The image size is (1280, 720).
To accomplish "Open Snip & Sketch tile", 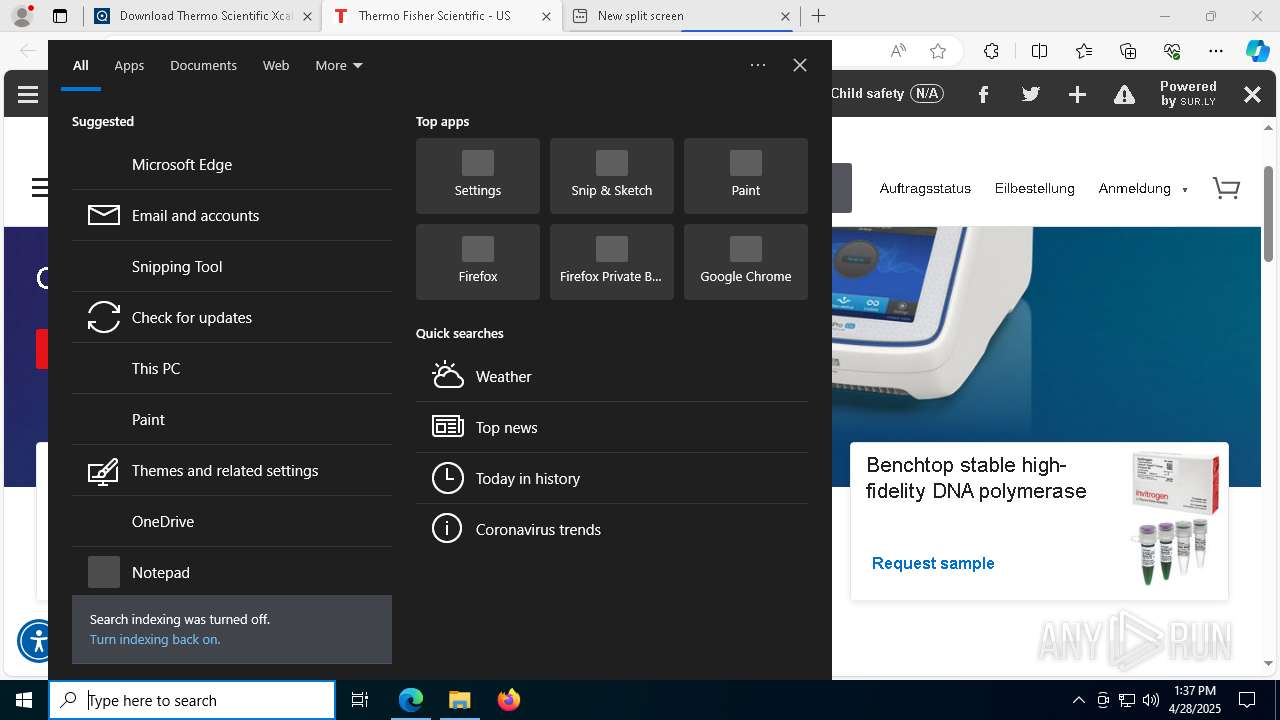I will (x=612, y=176).
